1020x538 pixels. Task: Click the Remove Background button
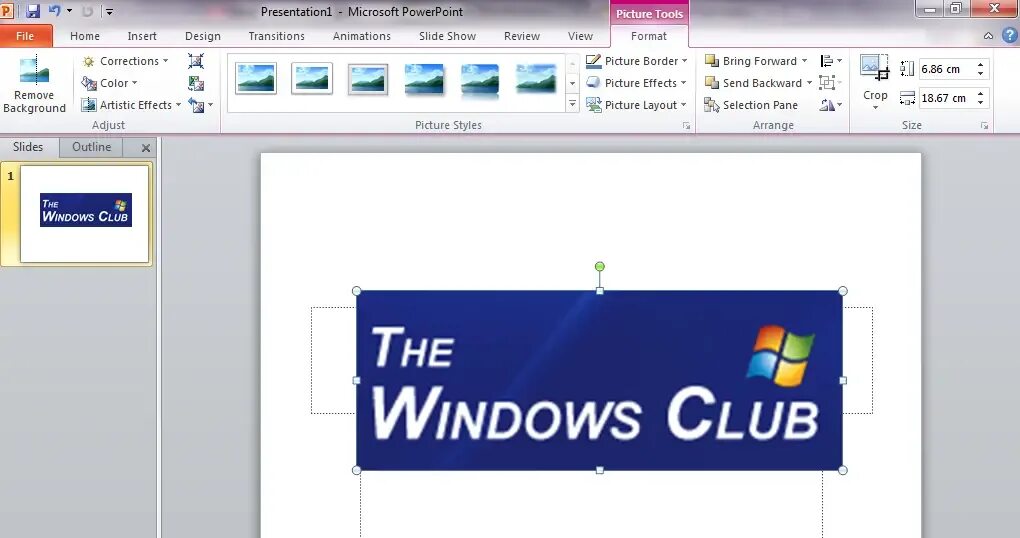click(x=34, y=85)
